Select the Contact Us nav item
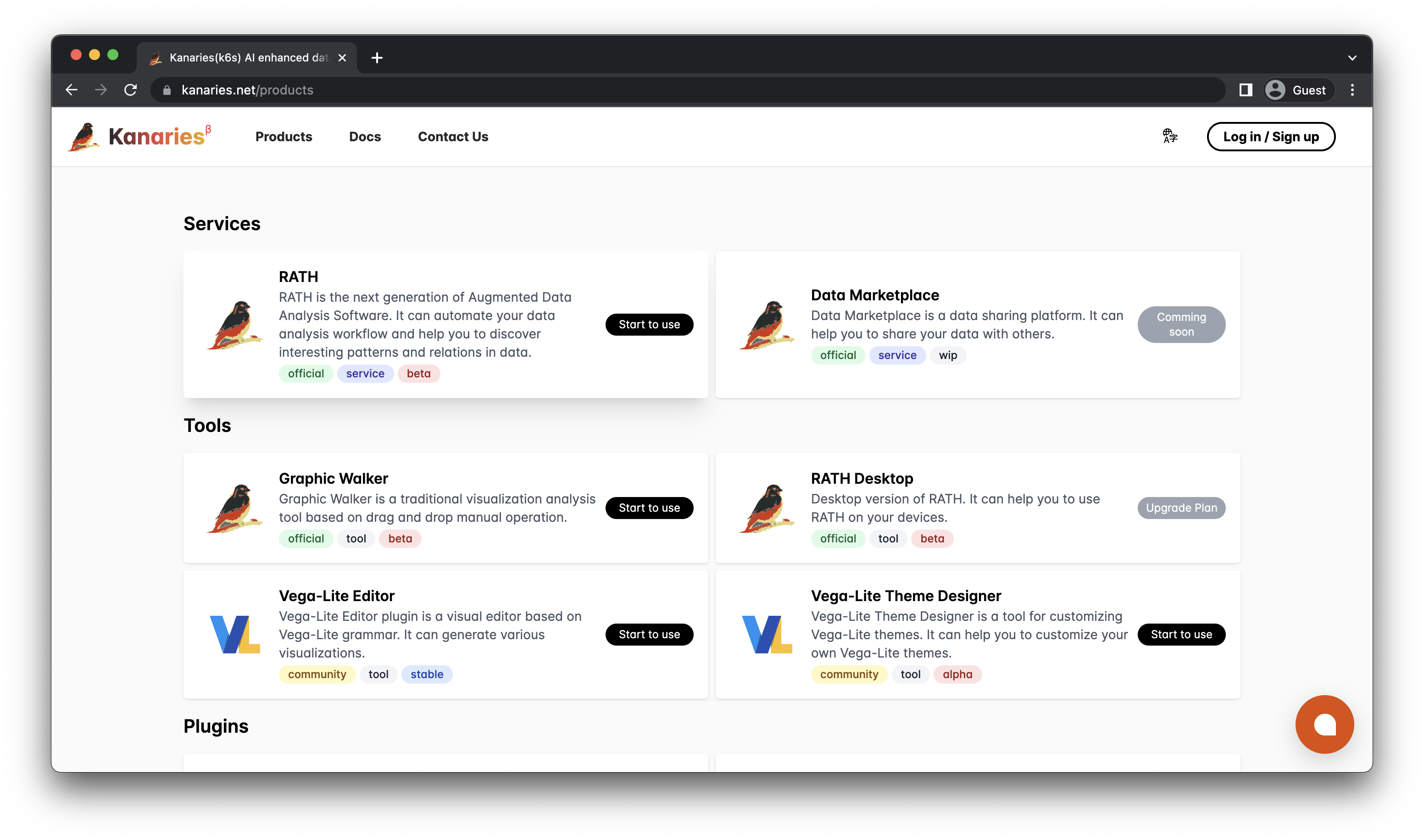Image resolution: width=1424 pixels, height=840 pixels. (x=453, y=137)
